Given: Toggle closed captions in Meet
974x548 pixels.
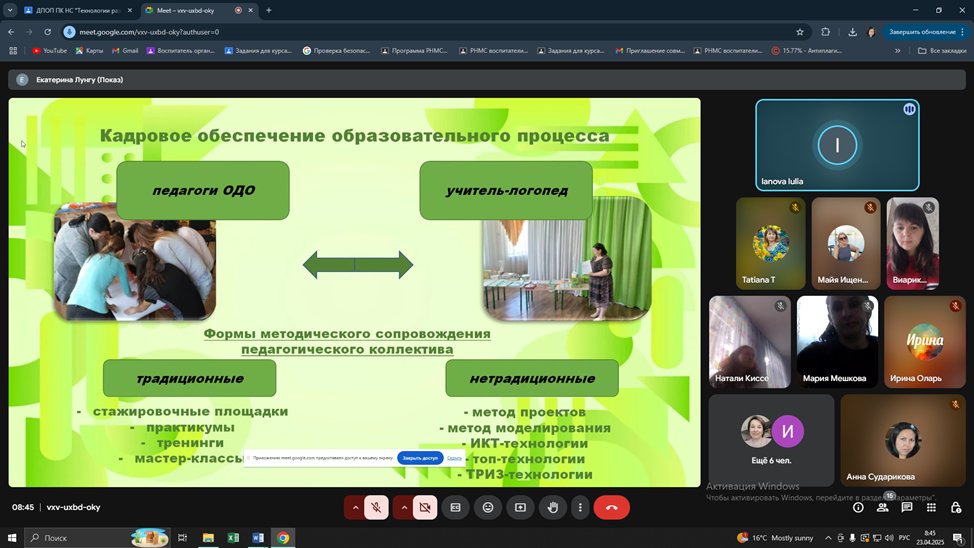Looking at the screenshot, I should click(x=455, y=508).
